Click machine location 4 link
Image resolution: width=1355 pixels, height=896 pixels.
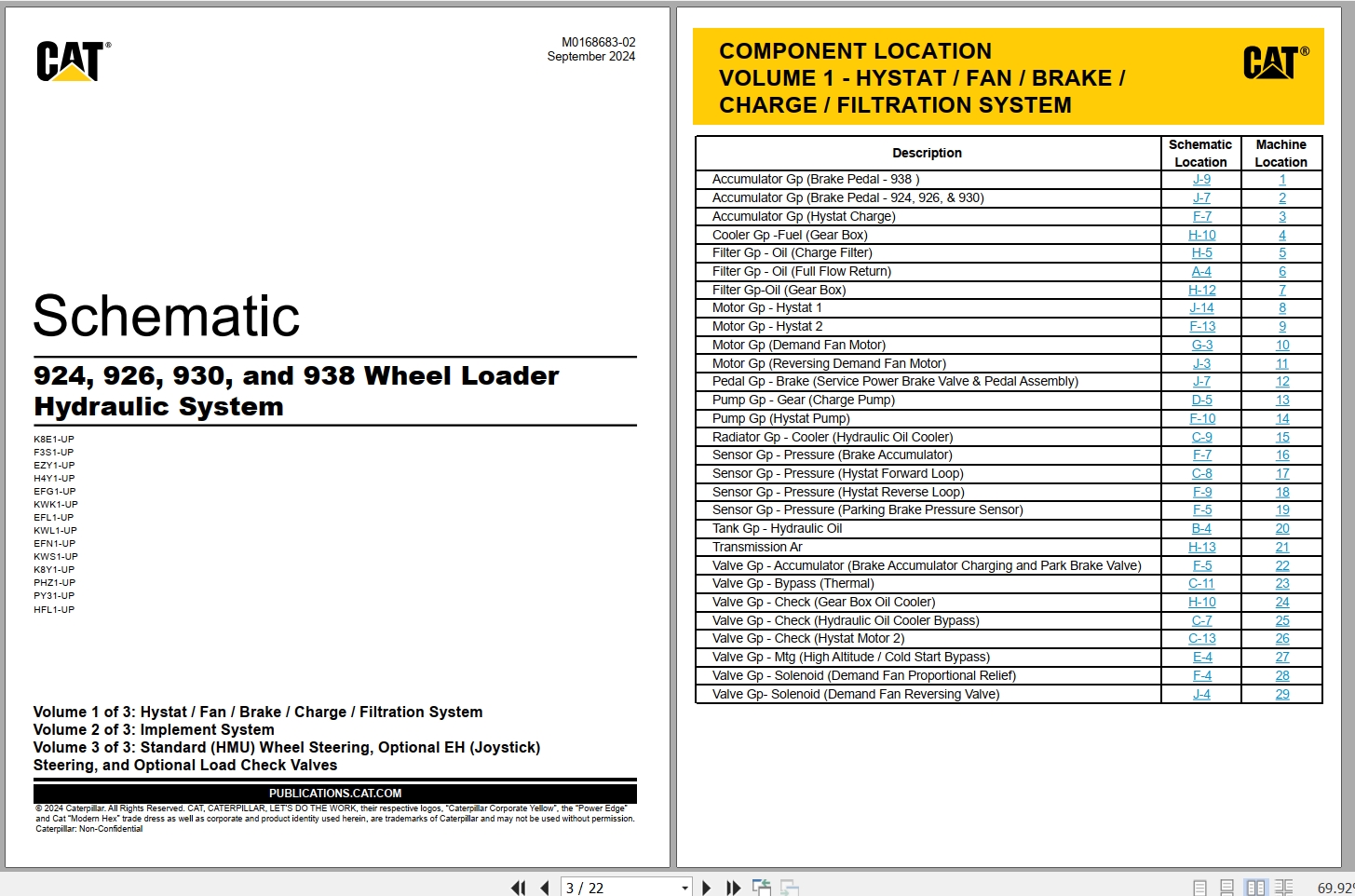point(1282,235)
